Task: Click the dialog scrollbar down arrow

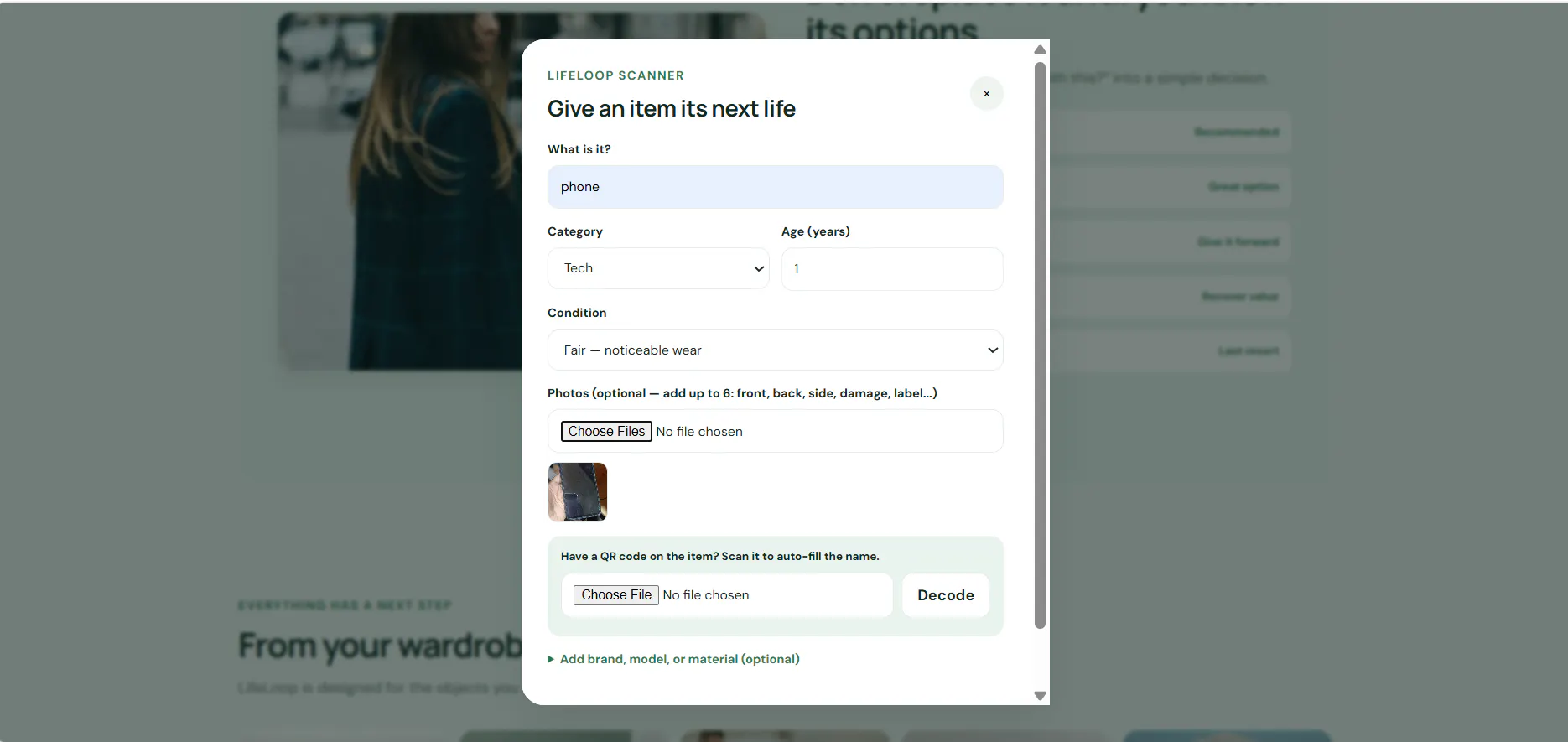Action: tap(1041, 696)
